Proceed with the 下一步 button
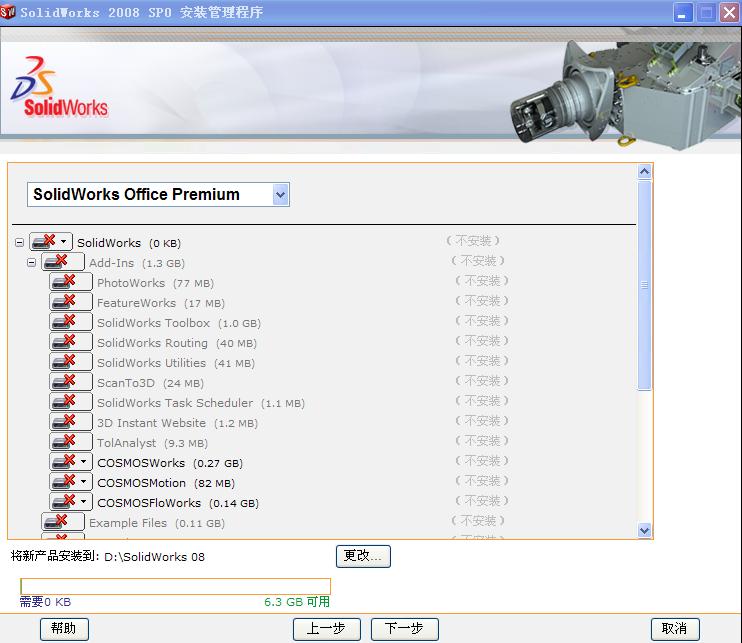The height and width of the screenshot is (643, 742). pos(405,629)
